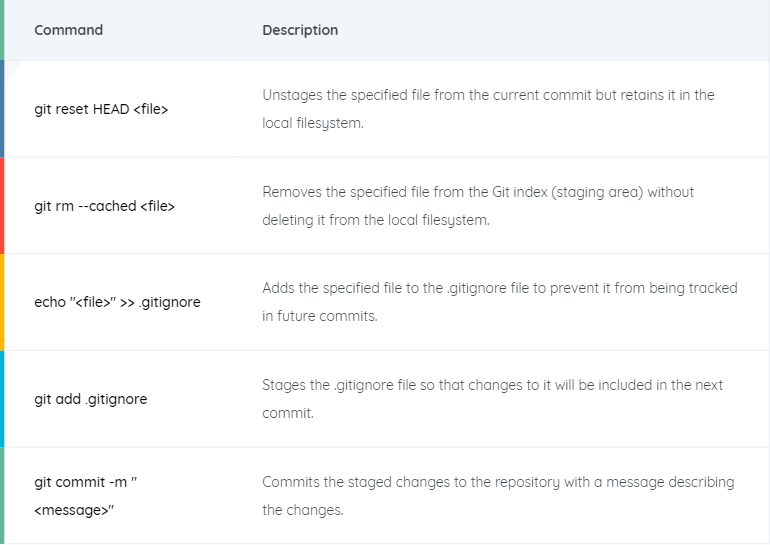The image size is (770, 545).
Task: Click the green color bar beside git commit row
Action: pyautogui.click(x=2, y=496)
